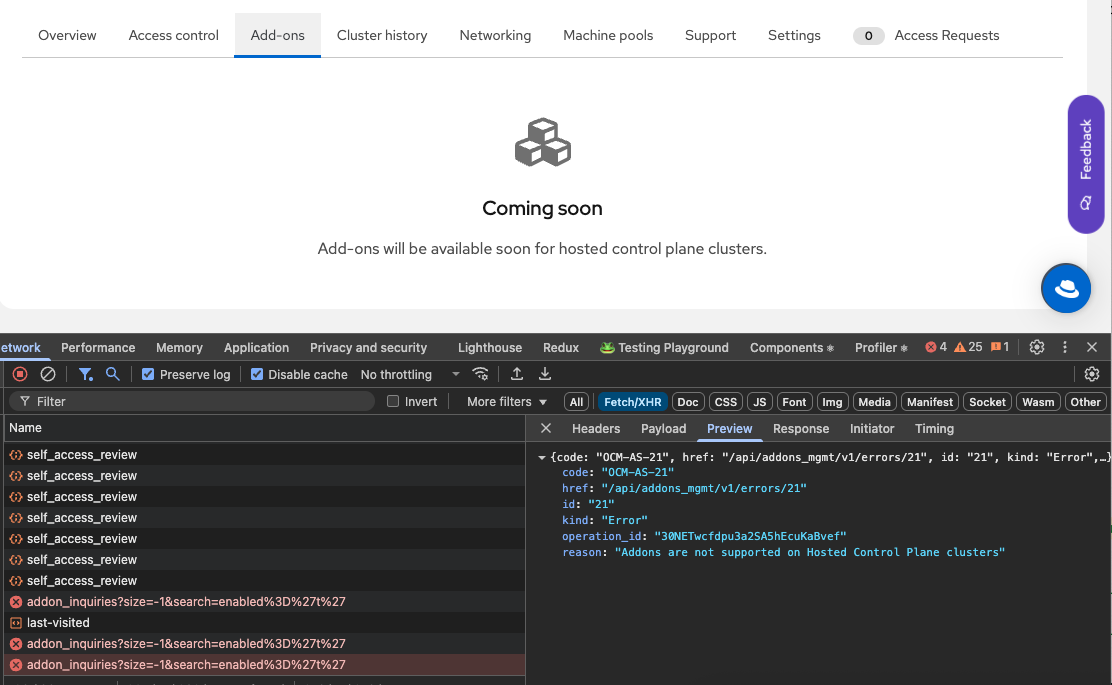Expand the More filters dropdown

click(x=507, y=401)
